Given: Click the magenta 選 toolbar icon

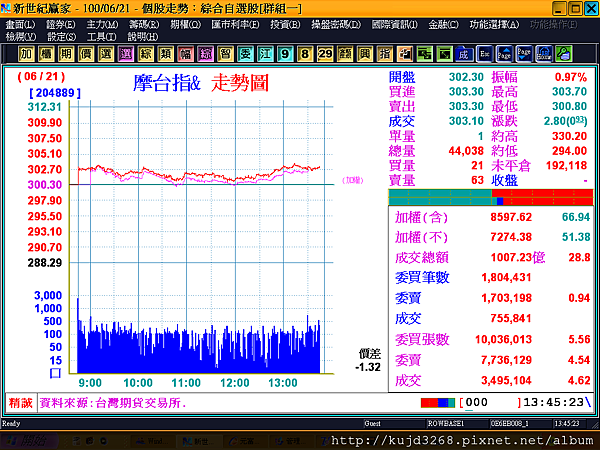Looking at the screenshot, I should point(126,54).
